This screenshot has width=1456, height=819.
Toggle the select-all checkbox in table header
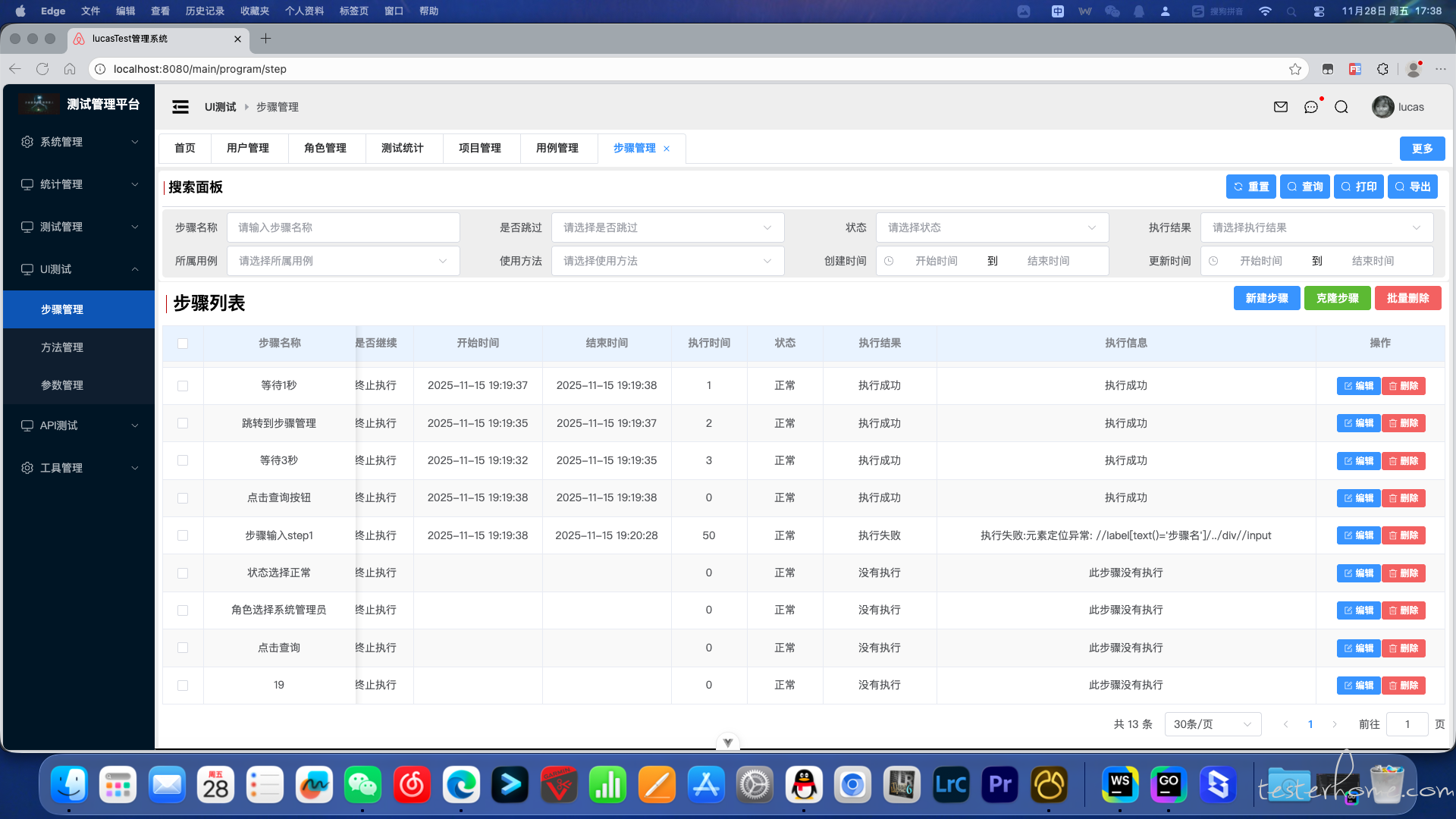[x=183, y=344]
